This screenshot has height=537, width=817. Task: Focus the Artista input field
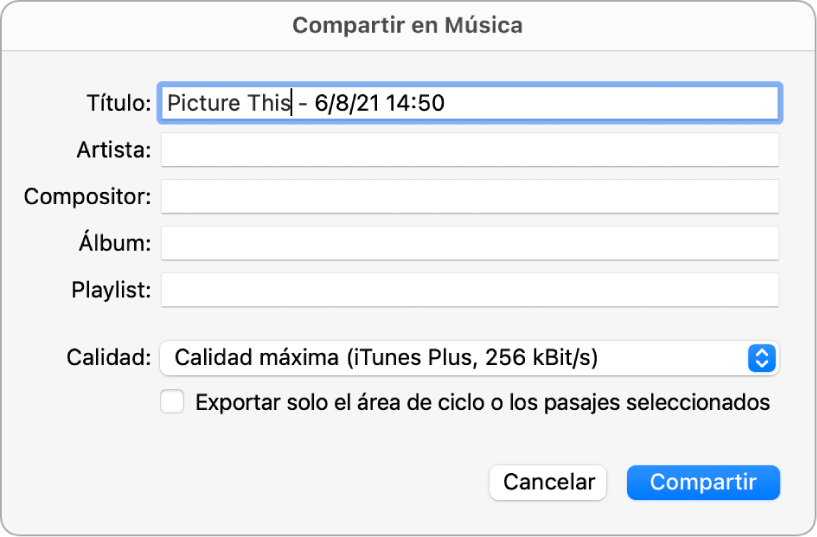469,150
